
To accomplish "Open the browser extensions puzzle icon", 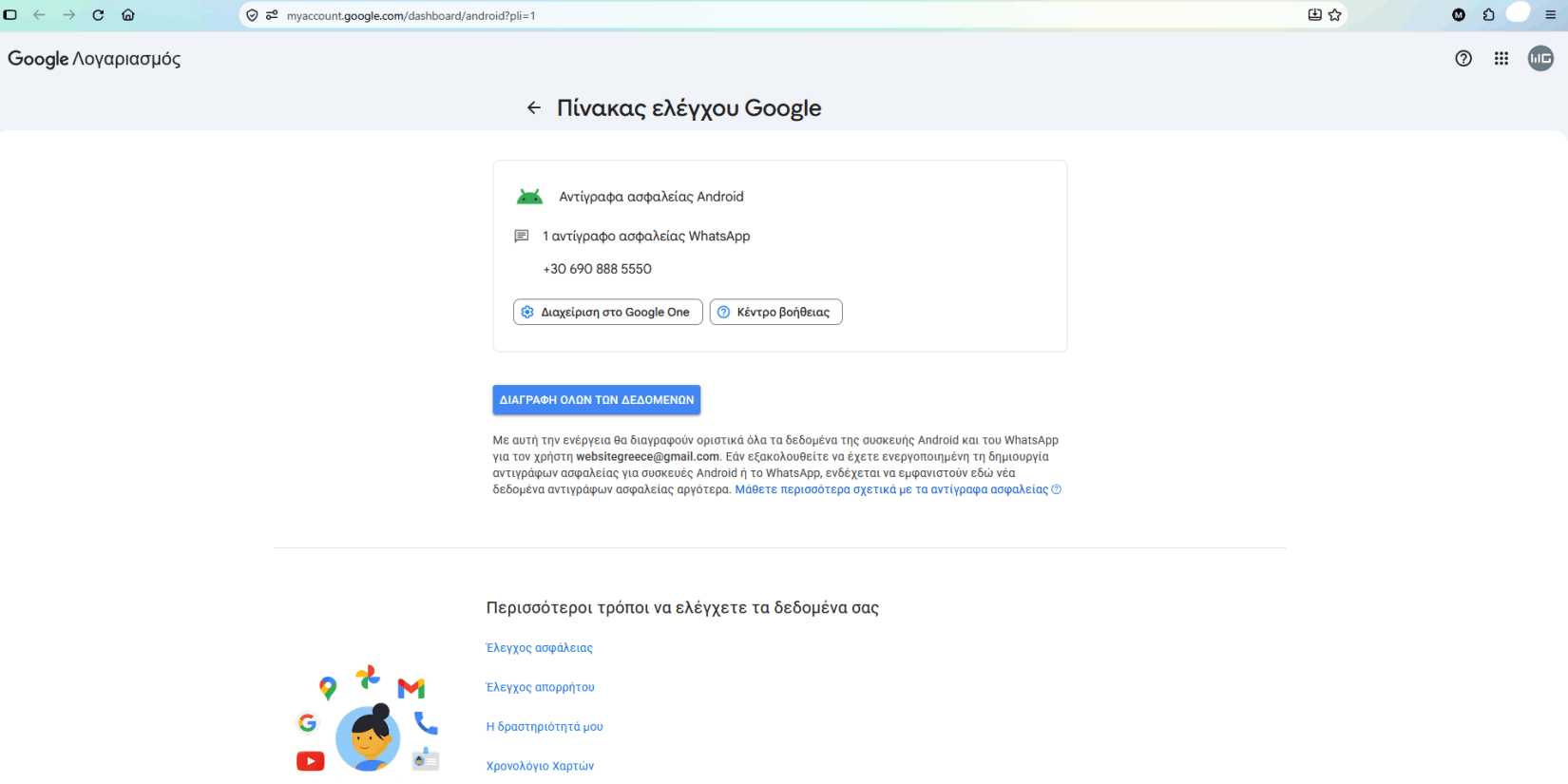I will (1489, 15).
